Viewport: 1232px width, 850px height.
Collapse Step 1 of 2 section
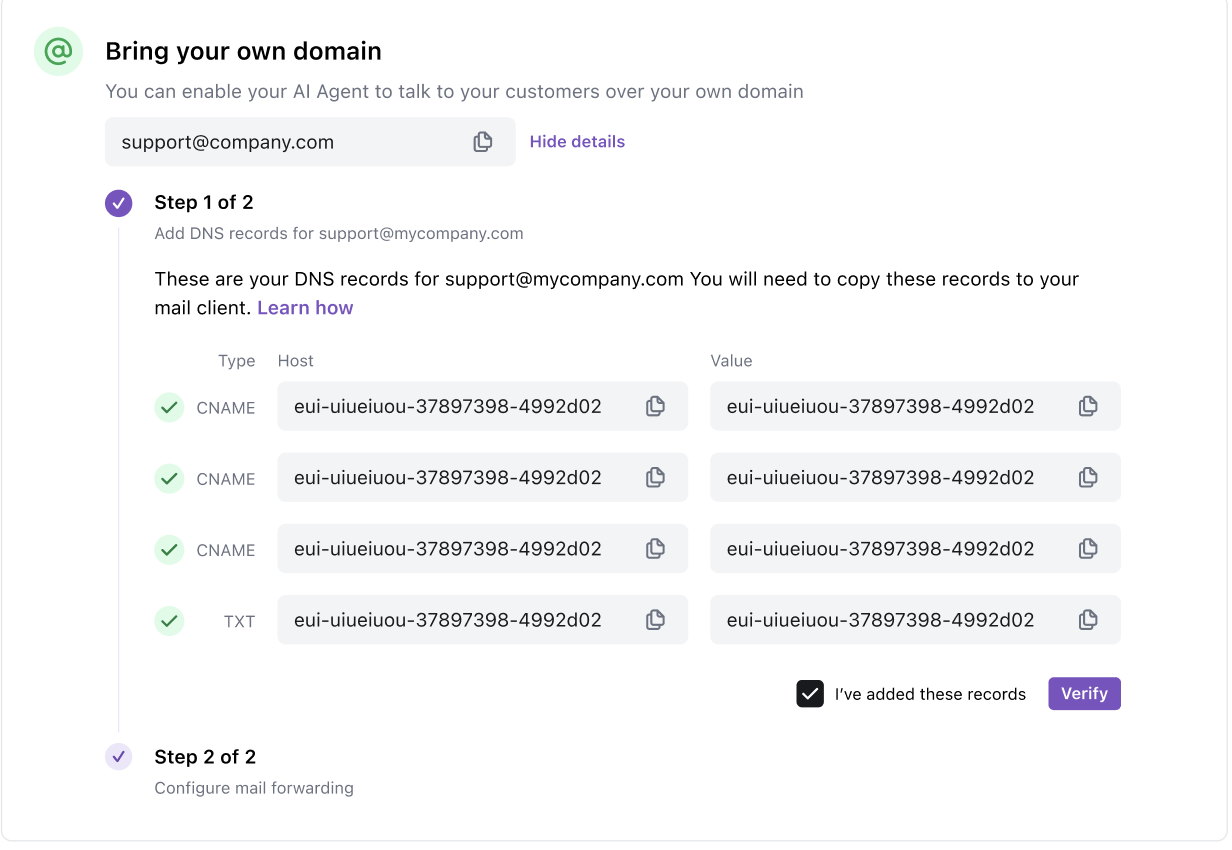[203, 203]
